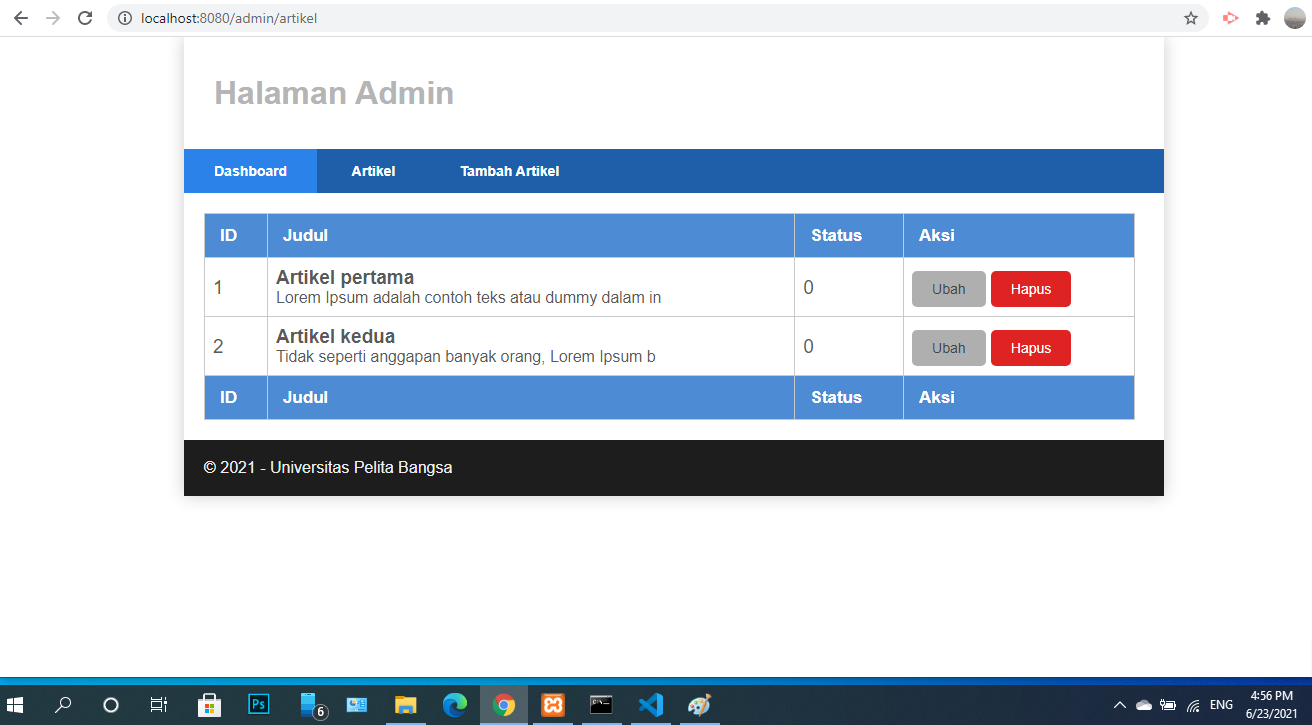
Task: Open Microsoft Edge from the taskbar
Action: tap(455, 705)
